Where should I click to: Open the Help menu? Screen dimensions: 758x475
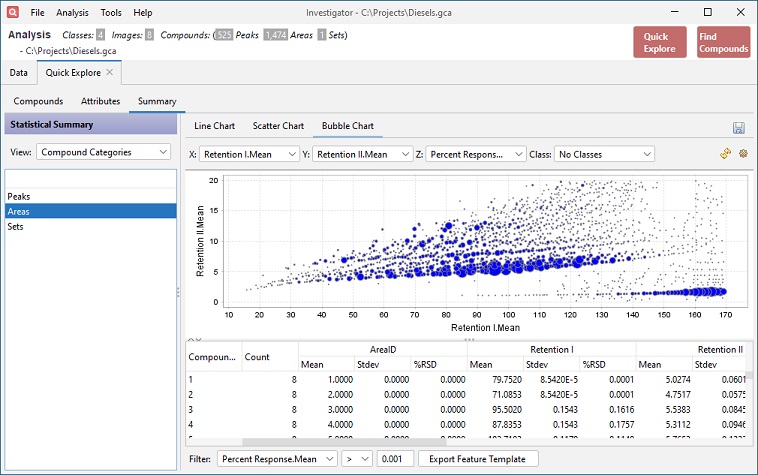[x=143, y=13]
